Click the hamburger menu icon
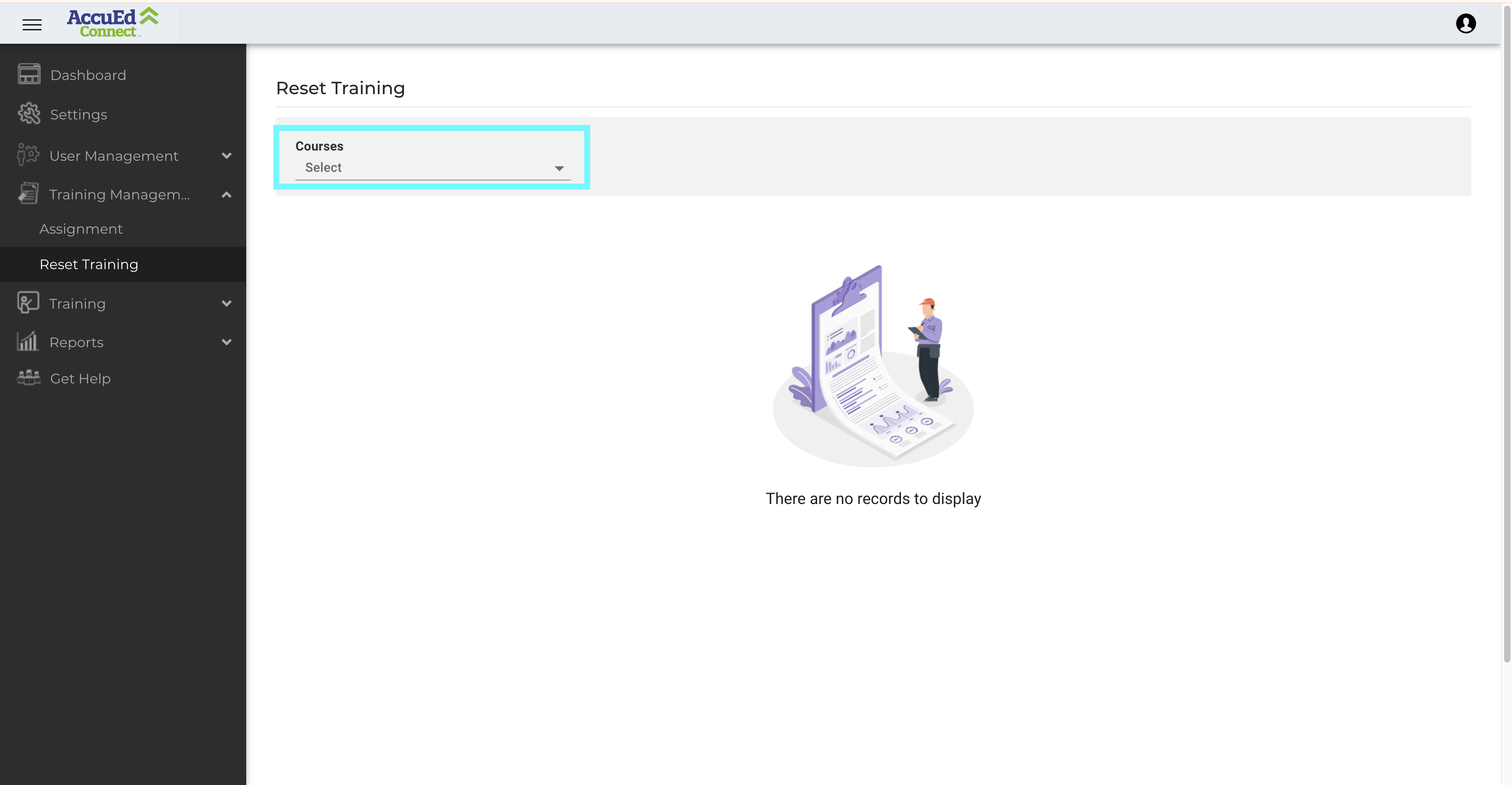1512x785 pixels. (32, 25)
